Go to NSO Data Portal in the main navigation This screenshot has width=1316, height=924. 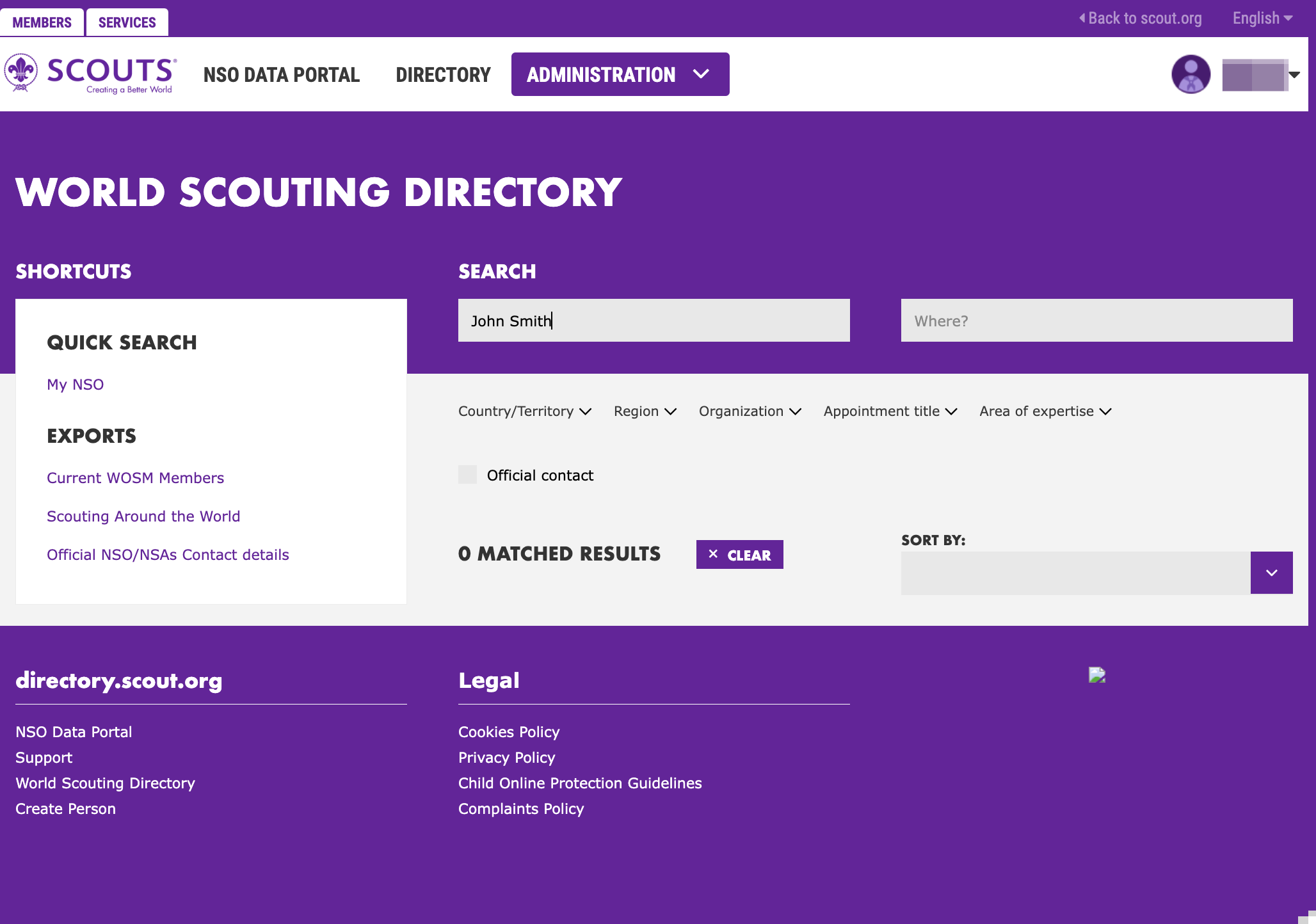[282, 75]
